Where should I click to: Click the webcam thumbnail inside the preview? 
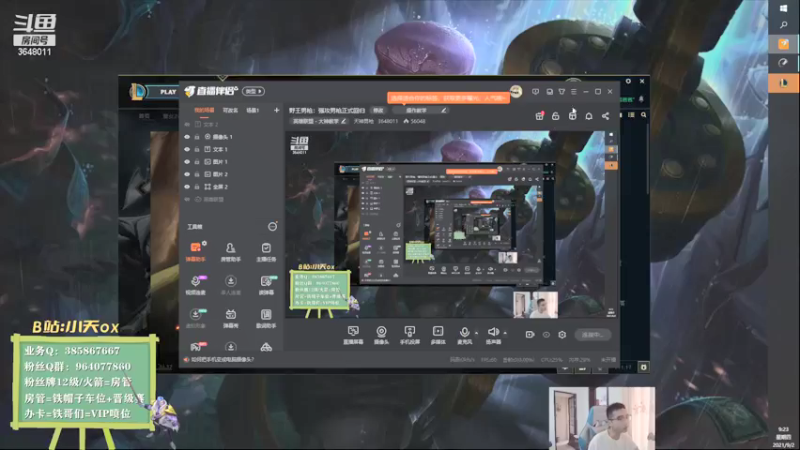pos(535,305)
